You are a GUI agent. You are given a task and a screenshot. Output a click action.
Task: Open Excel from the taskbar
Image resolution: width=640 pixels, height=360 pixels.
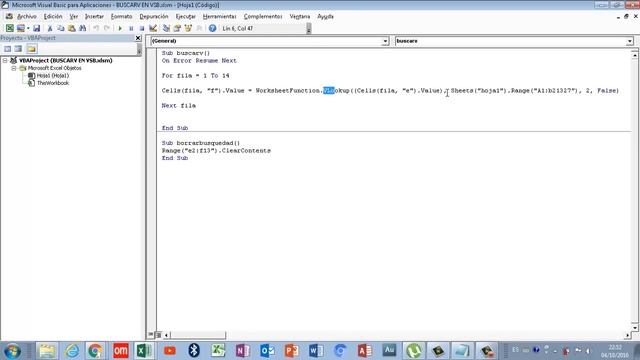coord(144,351)
